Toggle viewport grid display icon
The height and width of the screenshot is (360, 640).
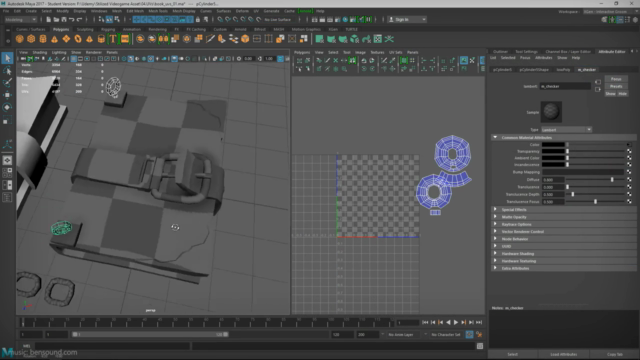point(74,59)
